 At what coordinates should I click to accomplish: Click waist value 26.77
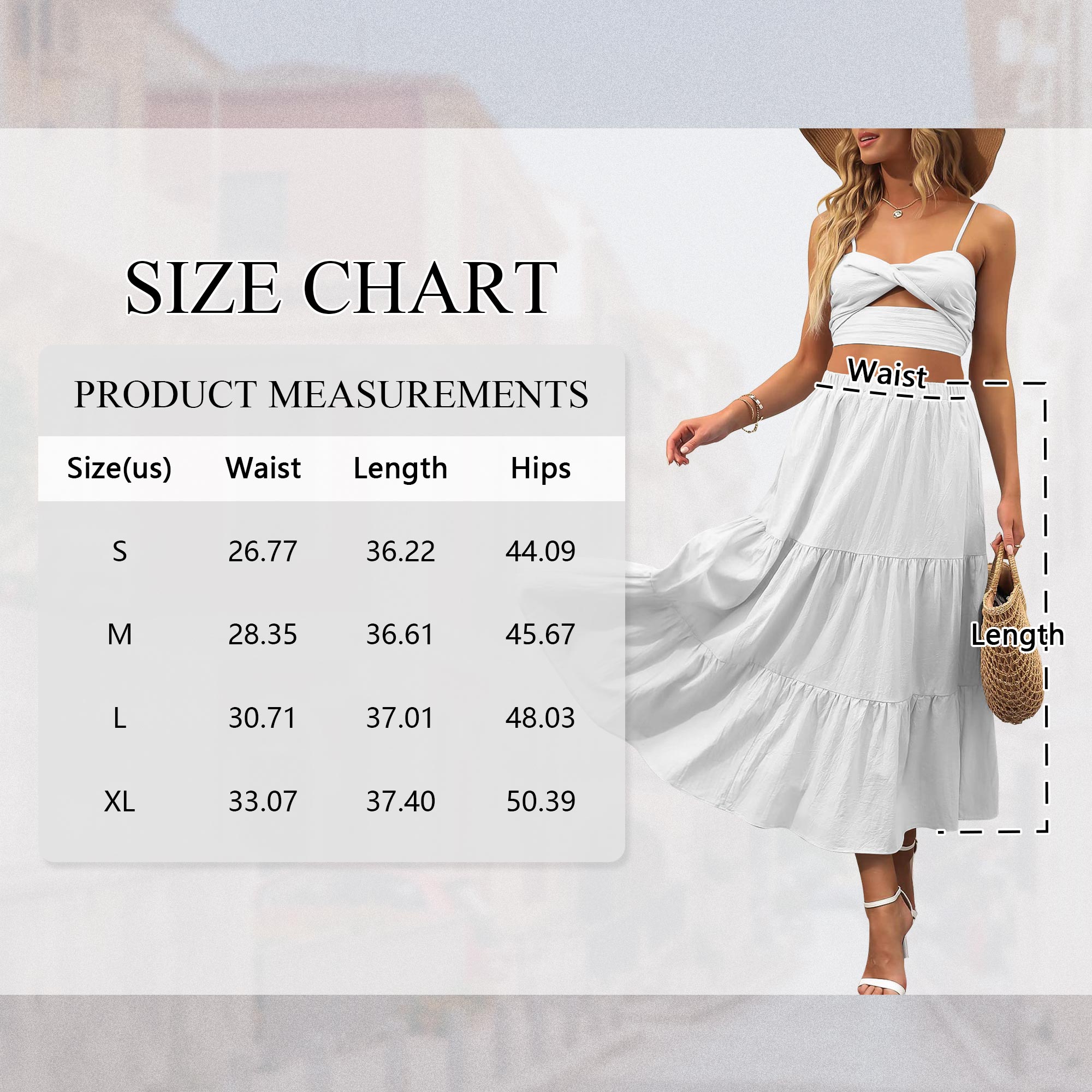tap(263, 551)
